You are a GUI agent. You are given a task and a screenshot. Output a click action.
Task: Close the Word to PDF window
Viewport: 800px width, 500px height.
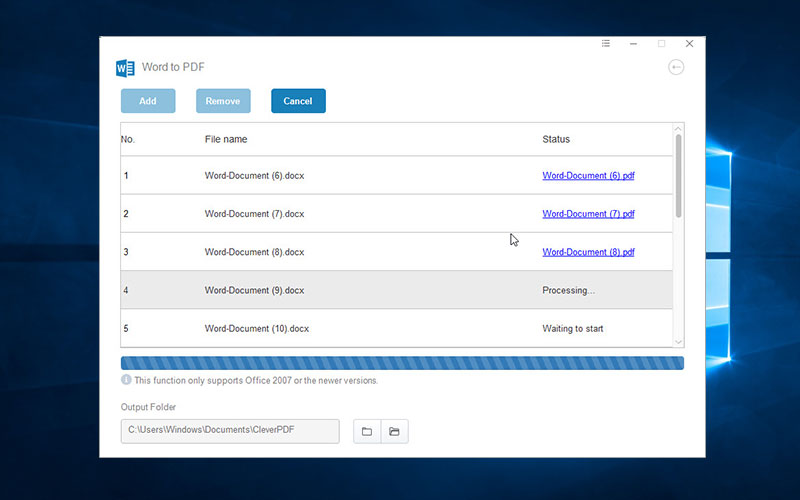coord(689,44)
